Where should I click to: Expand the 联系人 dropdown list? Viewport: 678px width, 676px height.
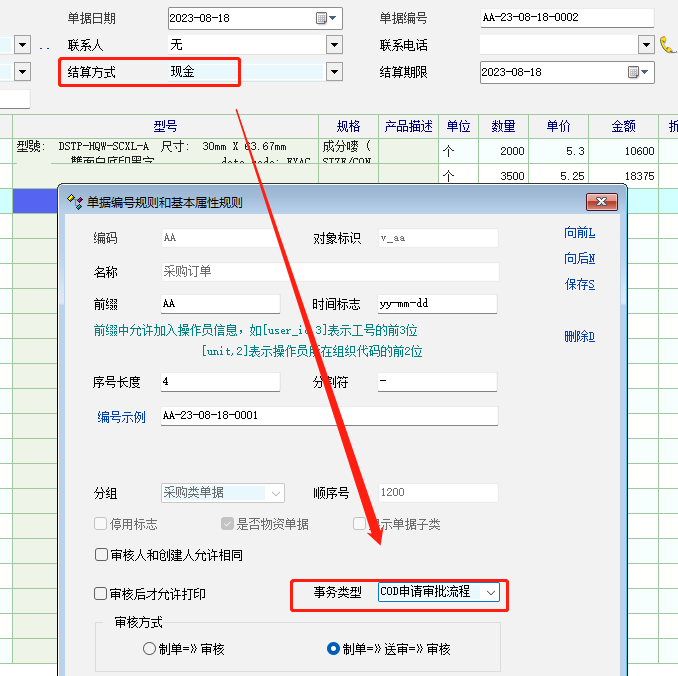(333, 45)
